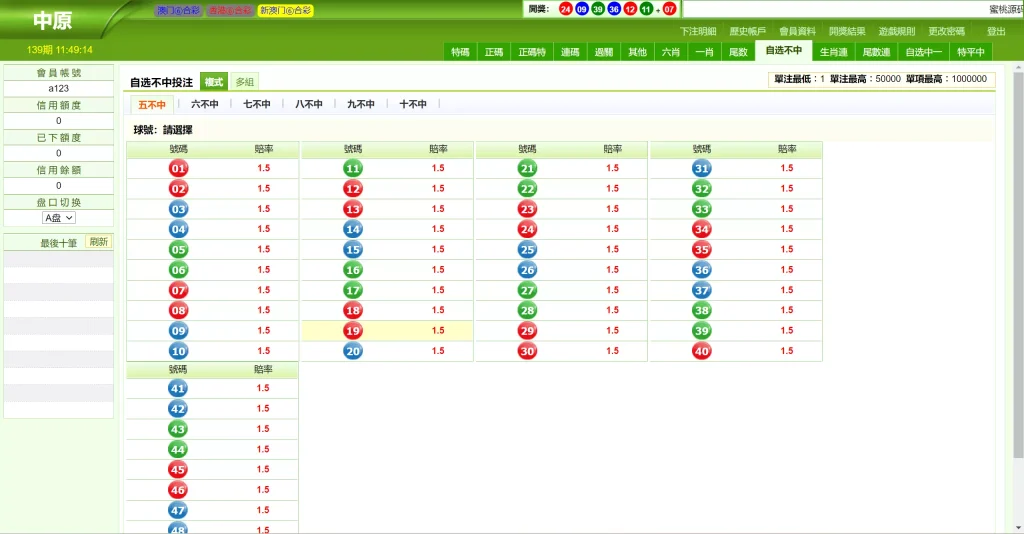Viewport: 1024px width, 534px height.
Task: Switch to 特碼 betting tab
Action: pyautogui.click(x=460, y=52)
